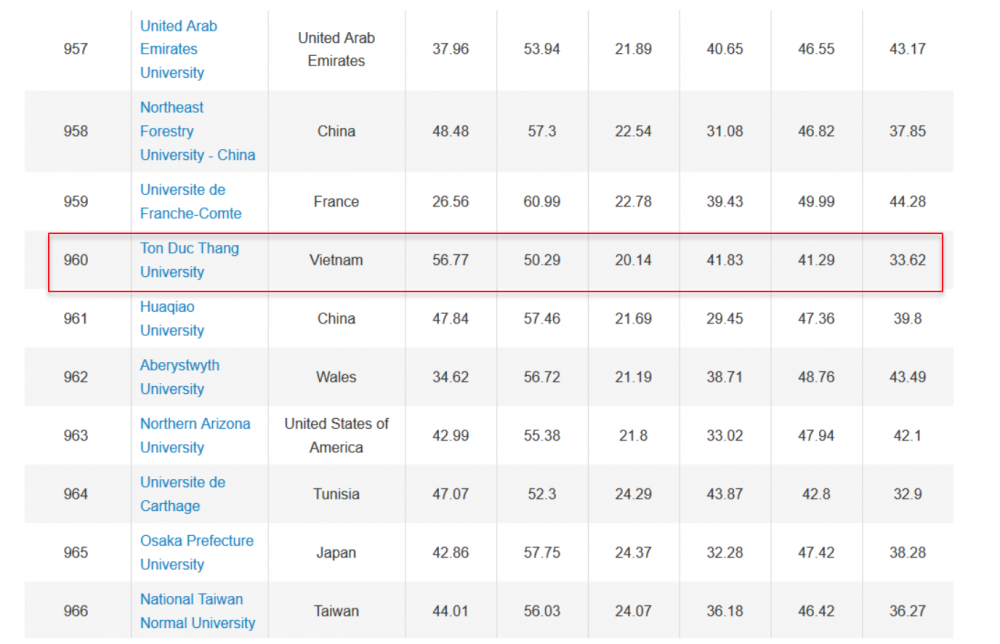Select rank 966 cell
This screenshot has width=1000, height=644.
click(76, 611)
